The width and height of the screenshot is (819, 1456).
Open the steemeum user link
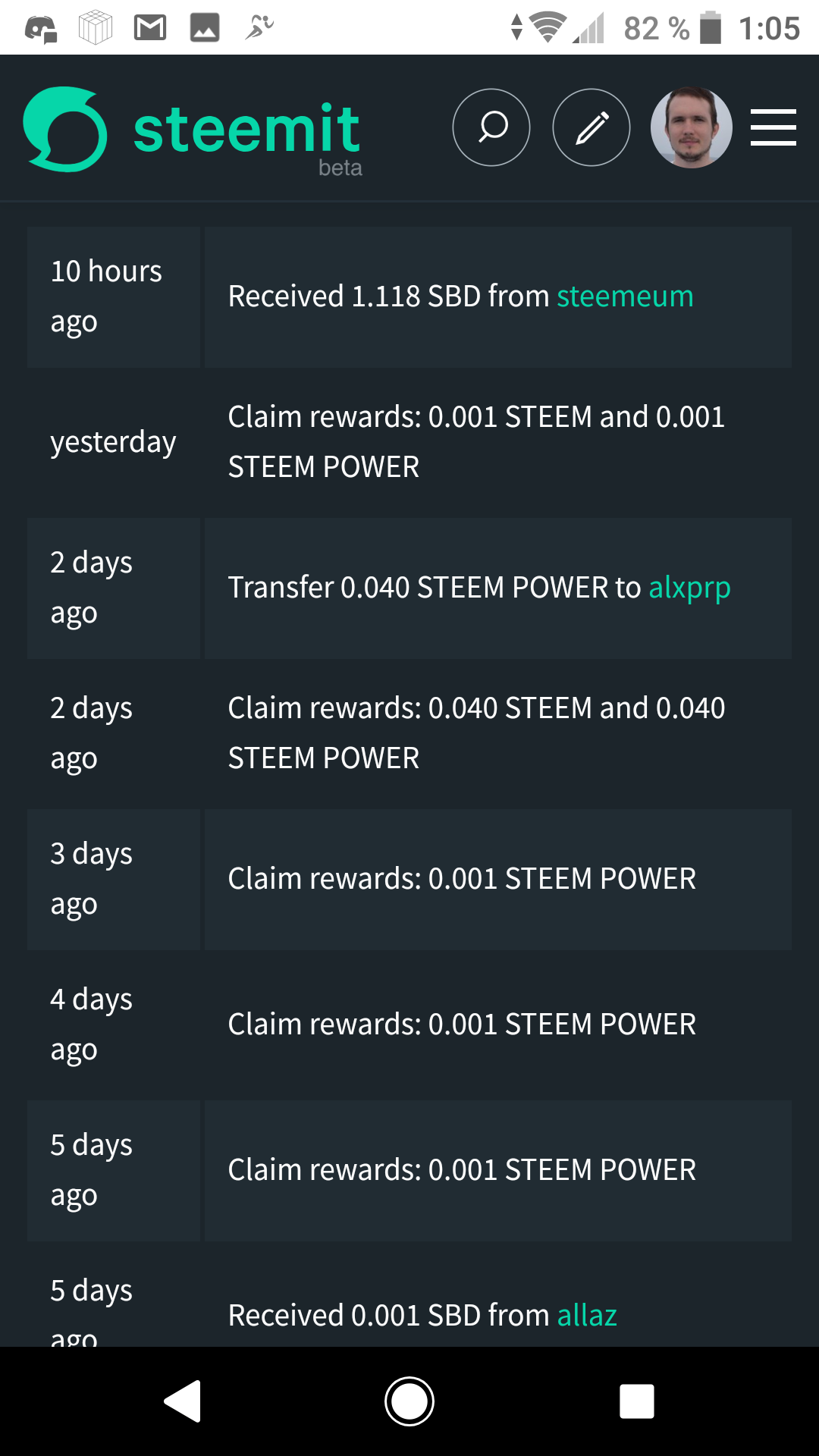[x=625, y=297]
